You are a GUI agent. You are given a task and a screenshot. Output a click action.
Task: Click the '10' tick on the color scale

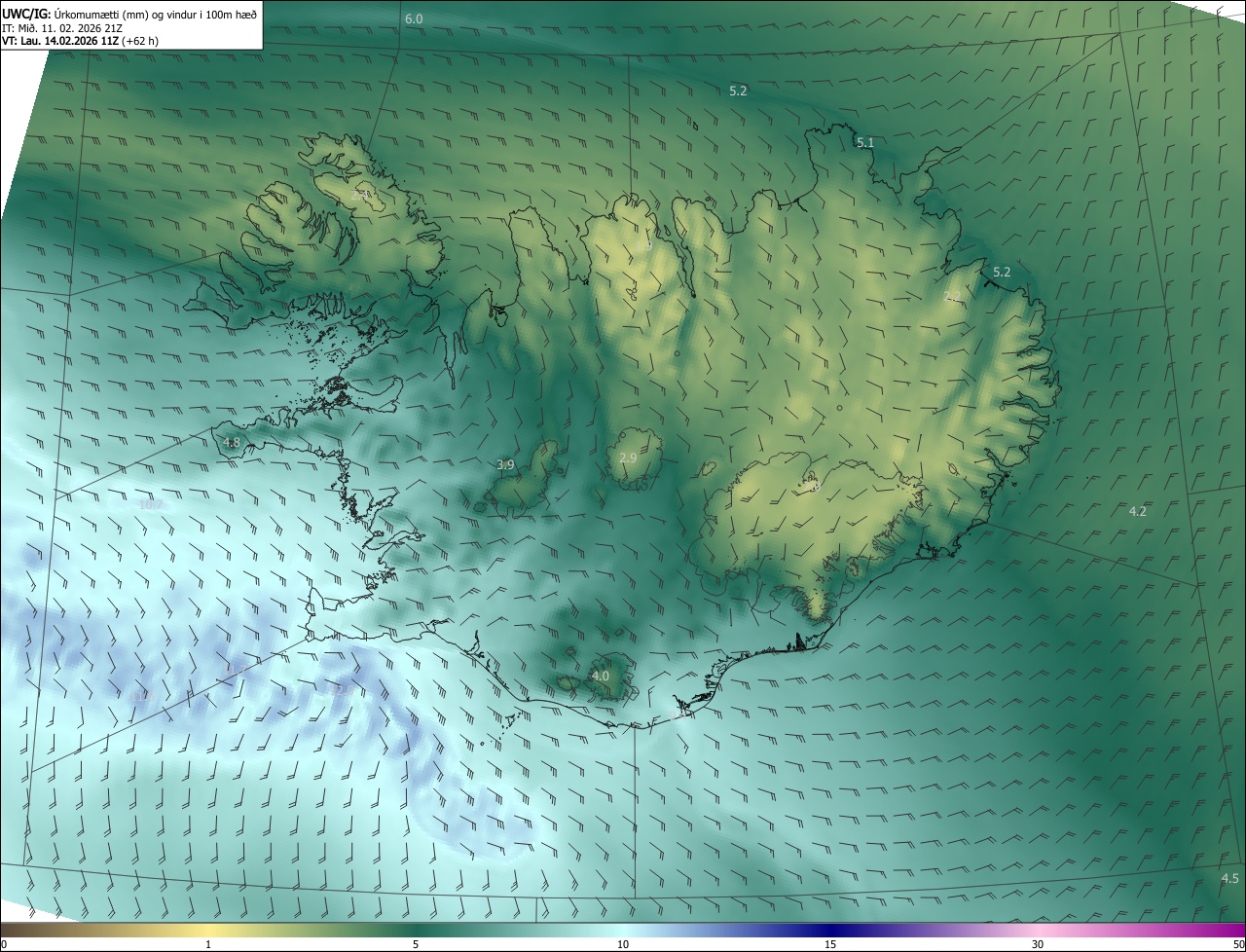(623, 945)
